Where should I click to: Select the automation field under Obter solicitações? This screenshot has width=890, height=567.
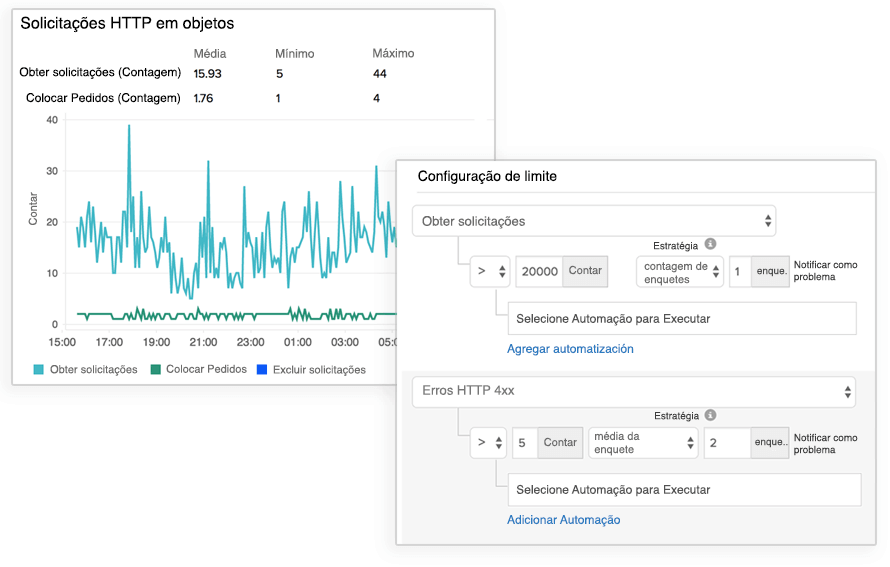(682, 319)
